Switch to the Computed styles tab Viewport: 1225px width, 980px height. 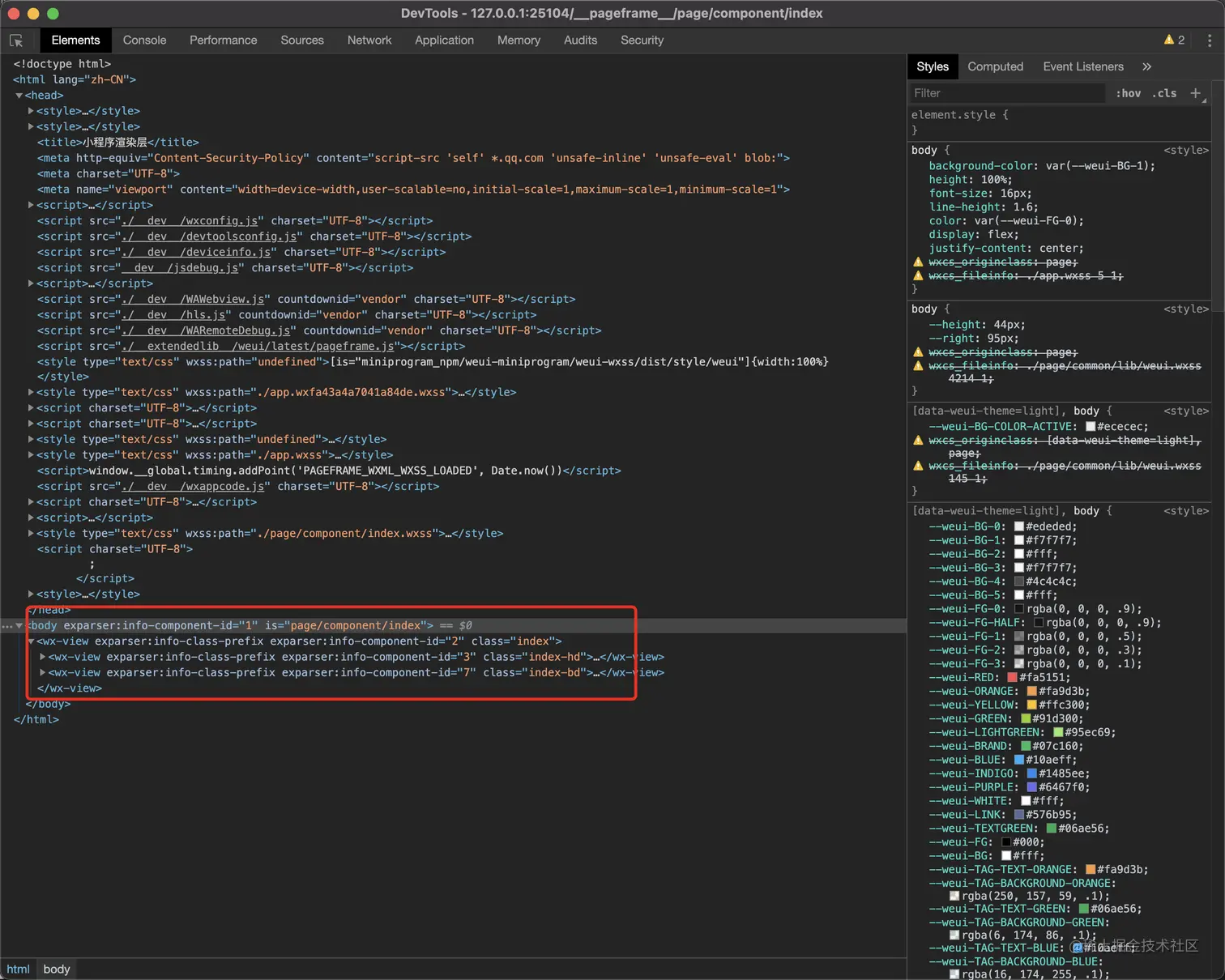coord(995,66)
